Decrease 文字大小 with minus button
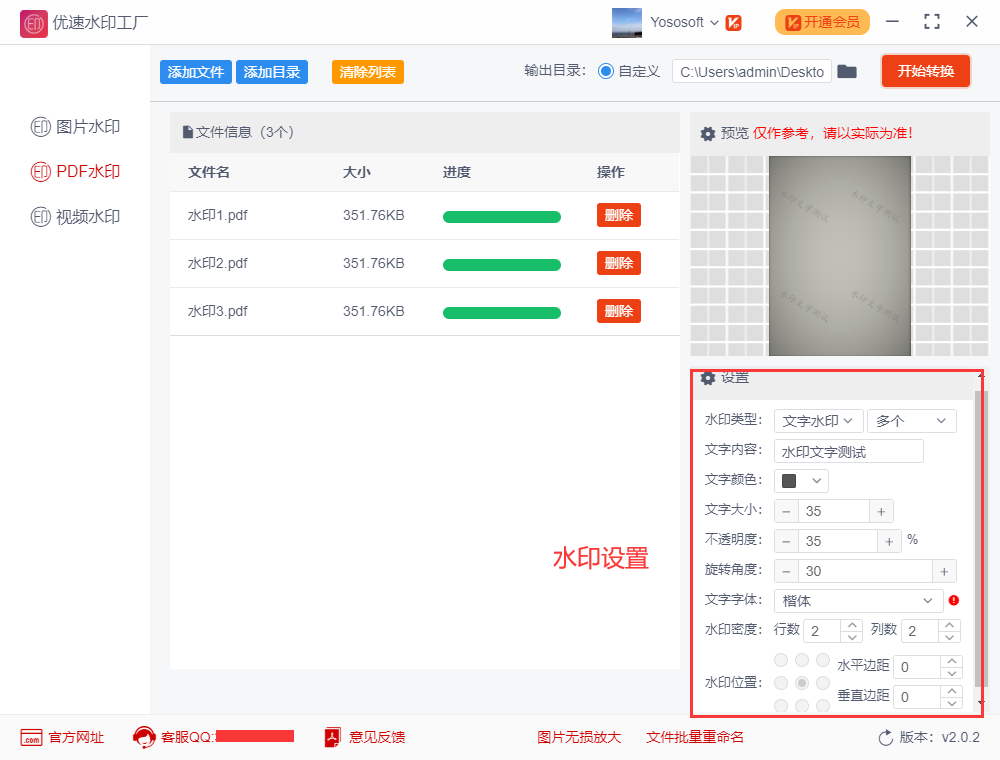 point(786,511)
